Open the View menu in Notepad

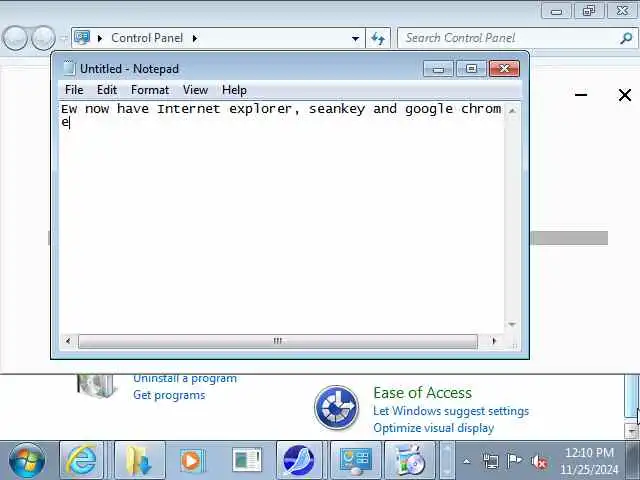click(x=195, y=90)
